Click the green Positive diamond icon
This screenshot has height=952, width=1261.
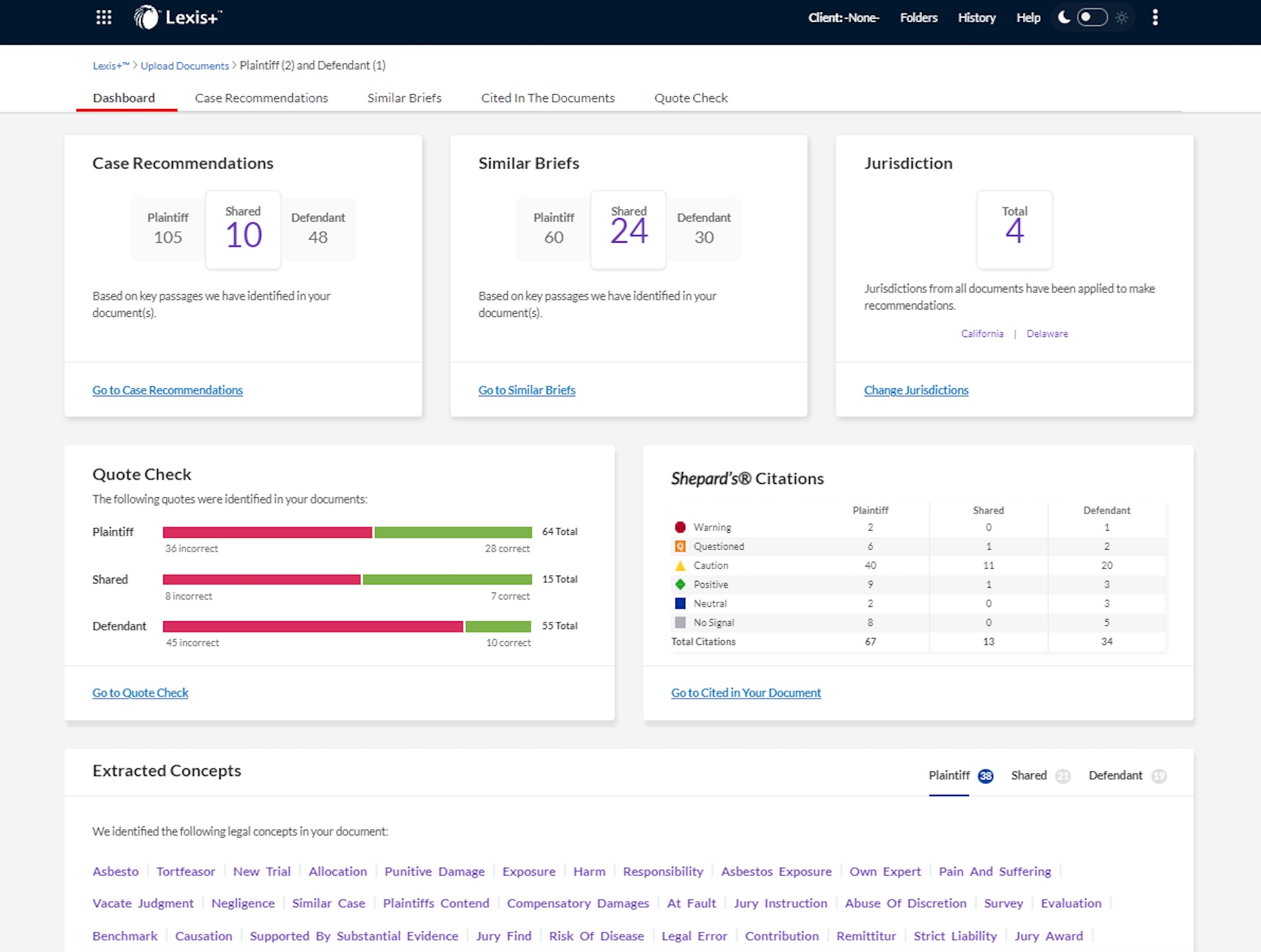(680, 584)
